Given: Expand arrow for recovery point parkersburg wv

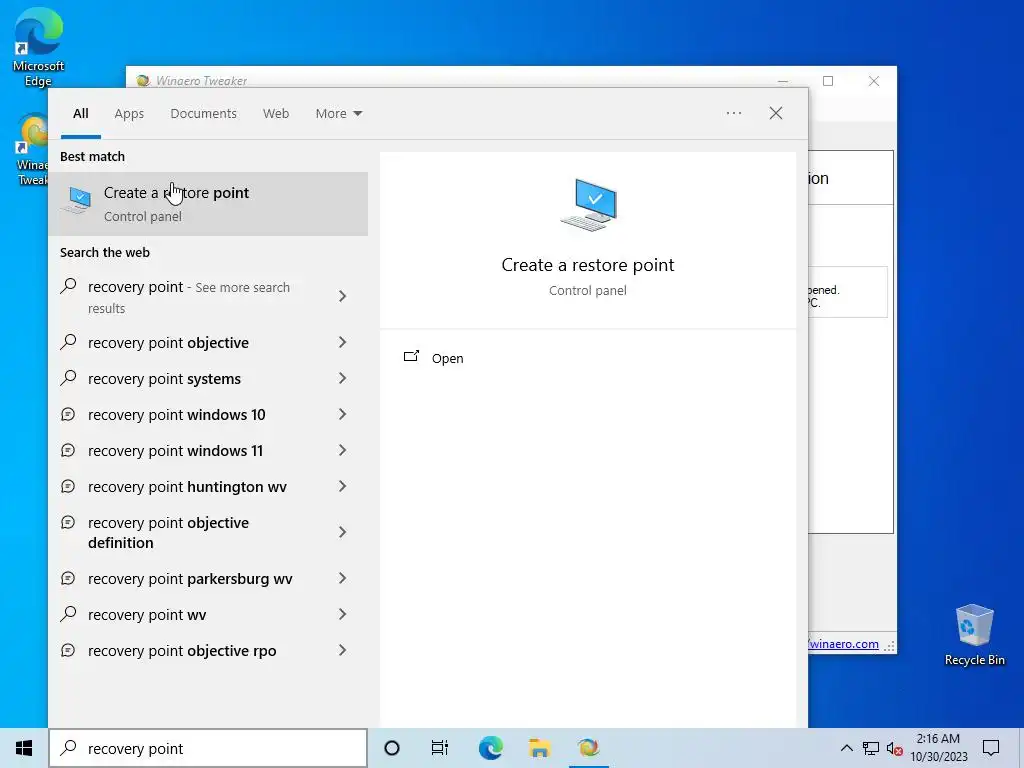Looking at the screenshot, I should click(x=342, y=578).
